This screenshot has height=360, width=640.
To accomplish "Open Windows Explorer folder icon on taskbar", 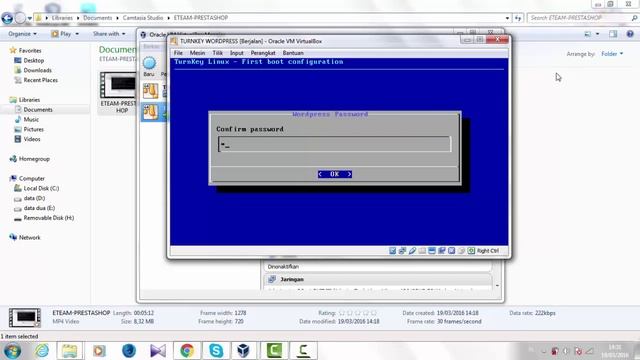I will pos(69,351).
